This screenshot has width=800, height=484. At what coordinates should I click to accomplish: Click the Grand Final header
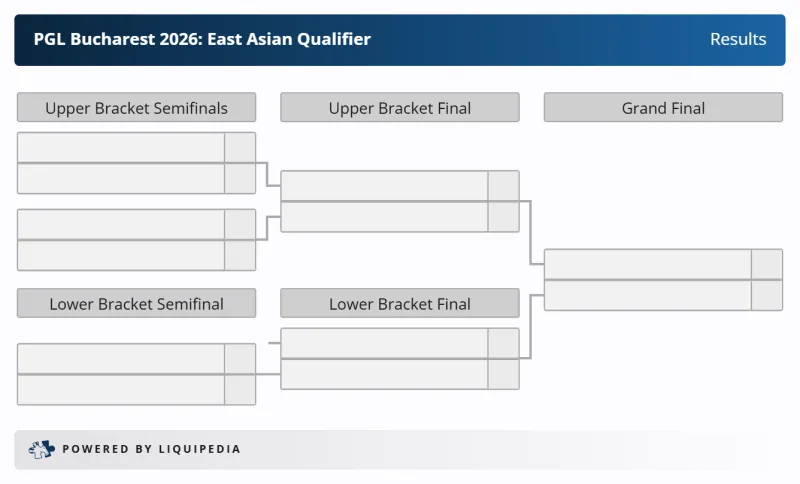pos(663,108)
